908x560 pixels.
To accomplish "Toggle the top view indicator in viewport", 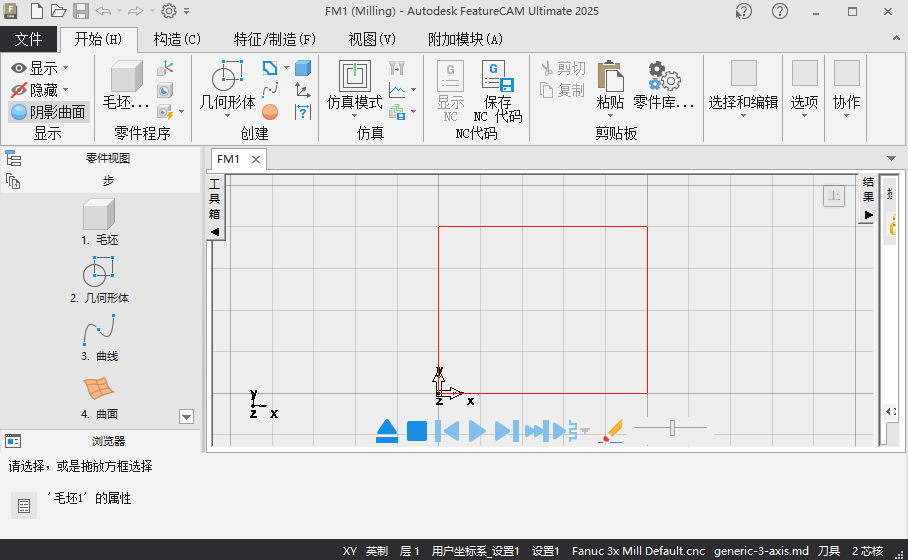I will coord(834,196).
